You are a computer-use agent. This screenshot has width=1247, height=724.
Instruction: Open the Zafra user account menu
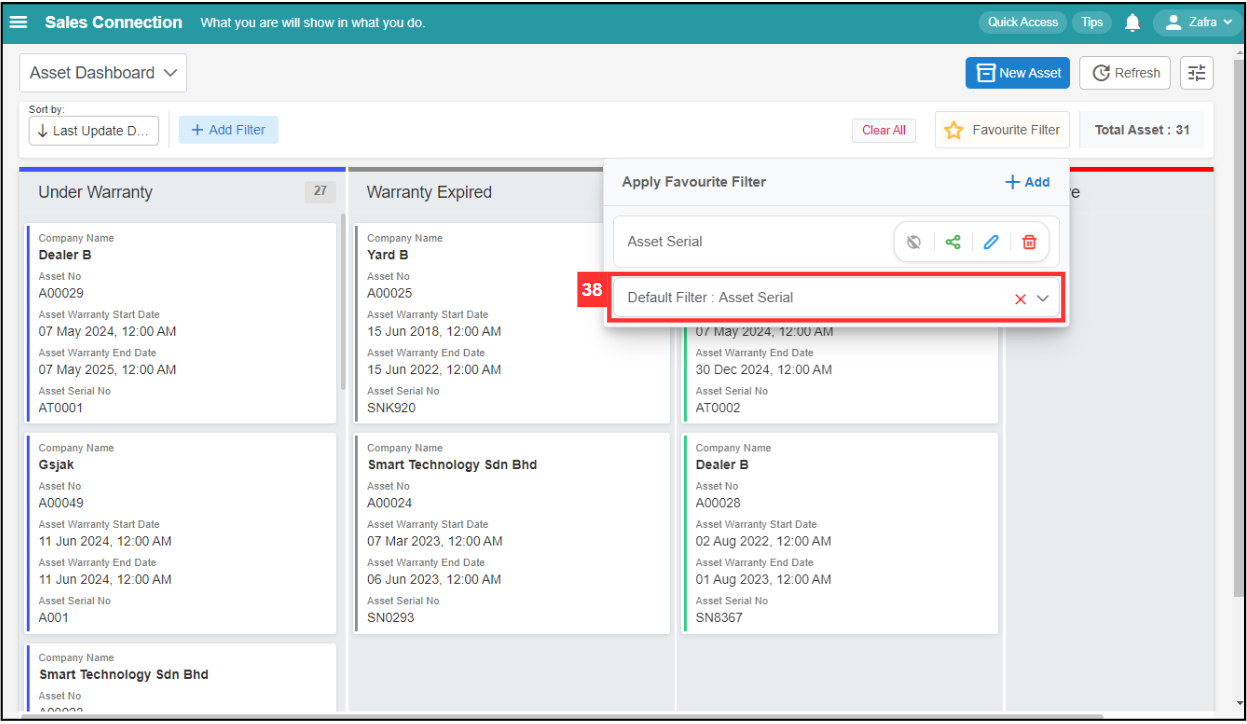(1198, 22)
